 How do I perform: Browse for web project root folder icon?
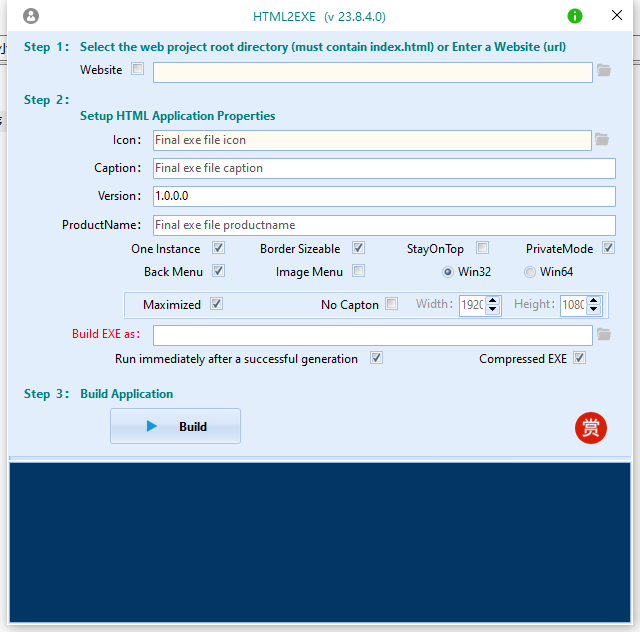tap(604, 70)
